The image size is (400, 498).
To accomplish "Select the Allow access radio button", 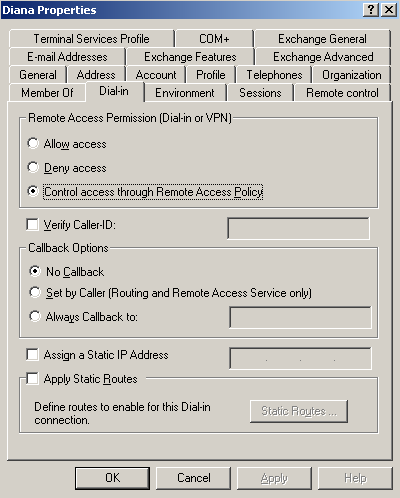I will [33, 144].
